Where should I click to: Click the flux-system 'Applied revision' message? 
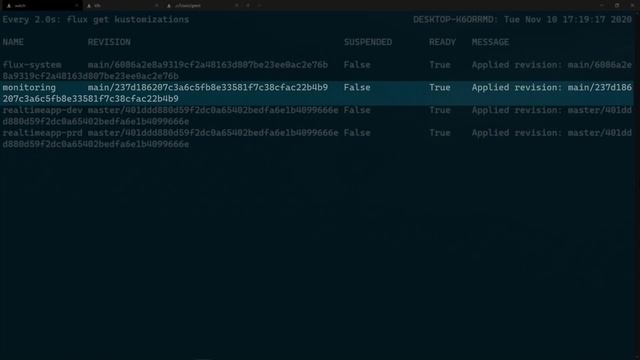(x=552, y=65)
